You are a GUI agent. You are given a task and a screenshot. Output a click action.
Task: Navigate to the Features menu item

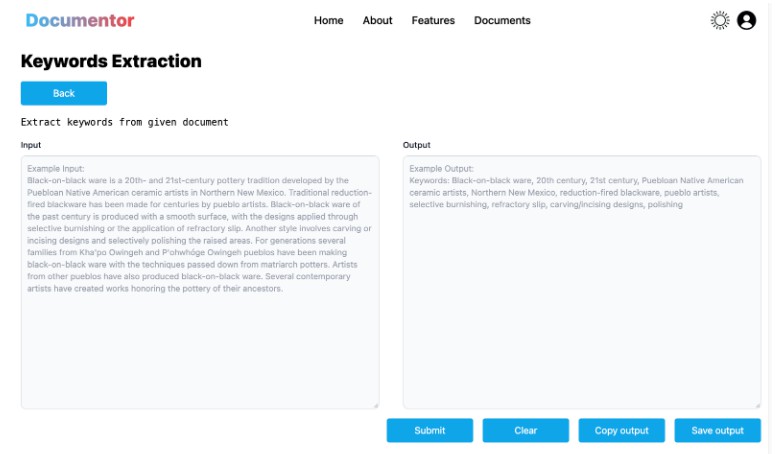click(433, 20)
